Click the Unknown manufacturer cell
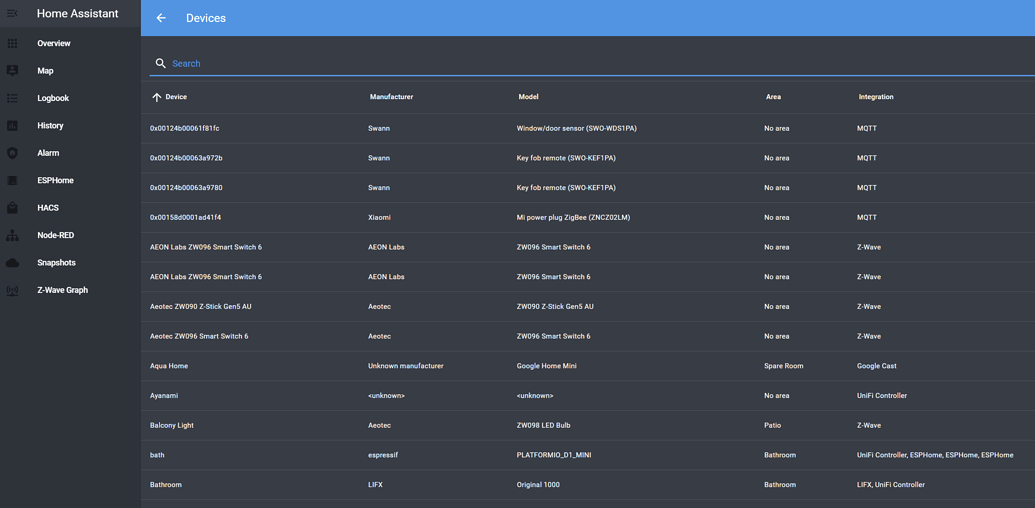1035x508 pixels. point(405,366)
